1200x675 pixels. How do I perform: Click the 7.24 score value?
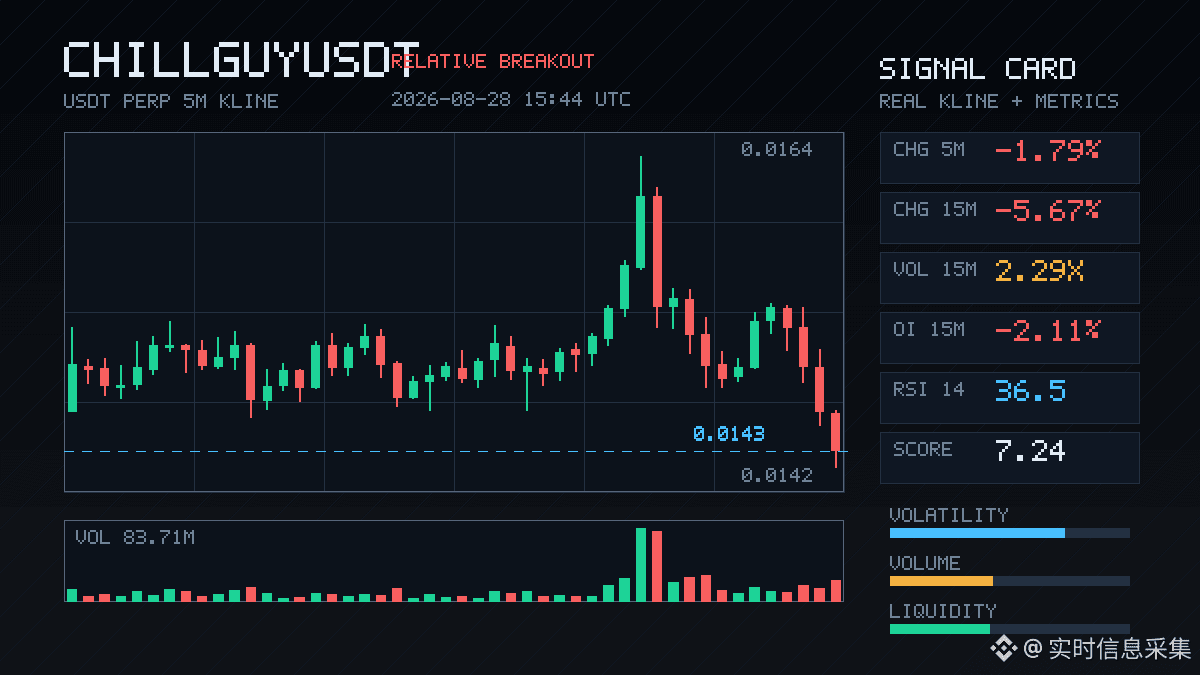point(1030,451)
